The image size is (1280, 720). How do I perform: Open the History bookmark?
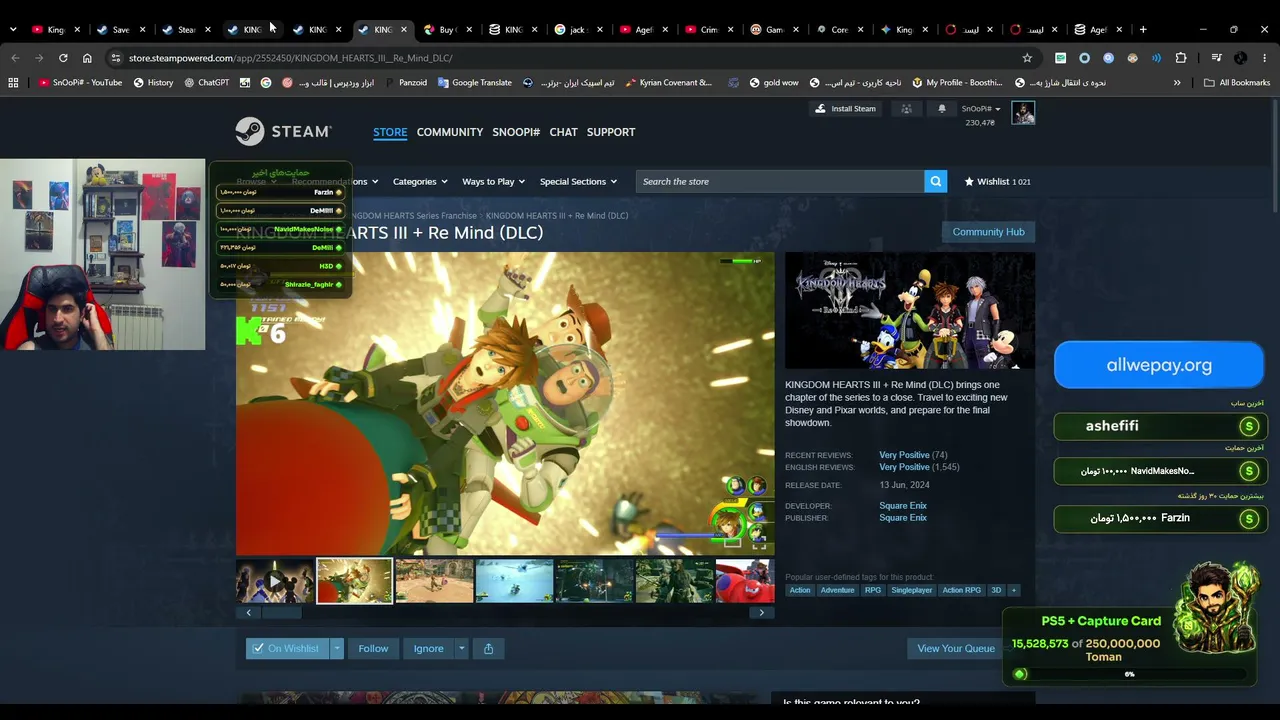pos(153,83)
